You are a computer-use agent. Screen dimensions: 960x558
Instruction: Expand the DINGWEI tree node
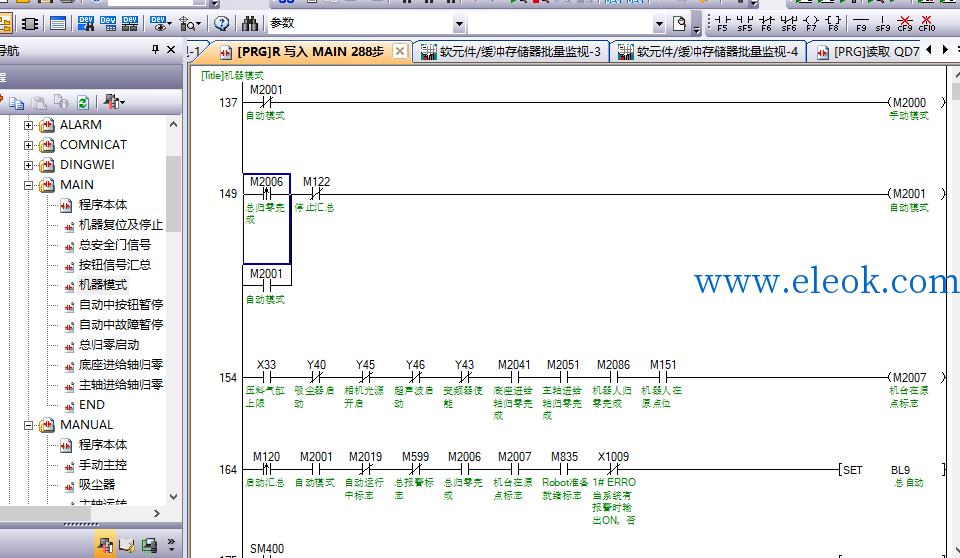tap(28, 165)
